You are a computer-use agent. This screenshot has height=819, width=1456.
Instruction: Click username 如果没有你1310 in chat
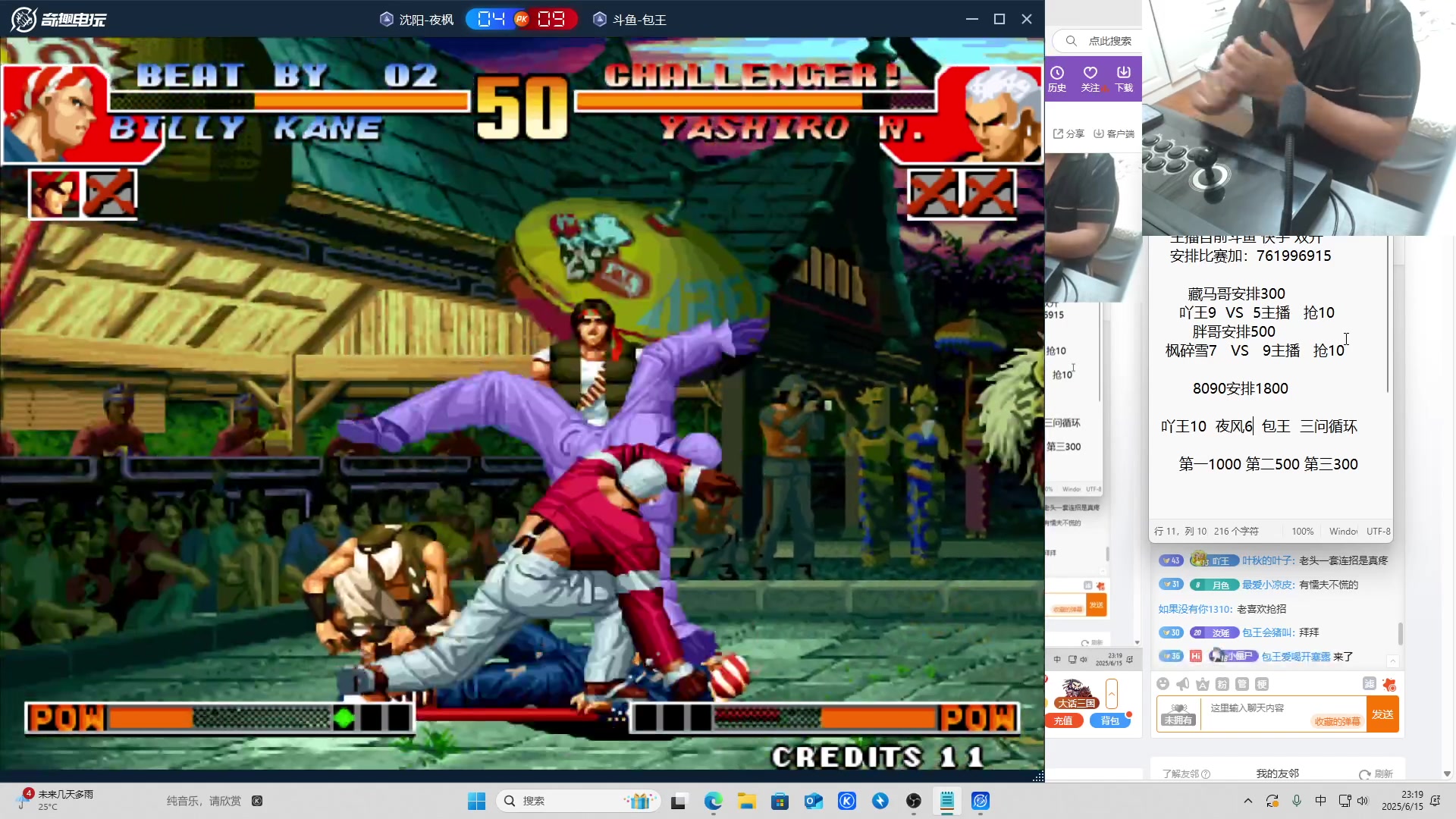(x=1194, y=609)
